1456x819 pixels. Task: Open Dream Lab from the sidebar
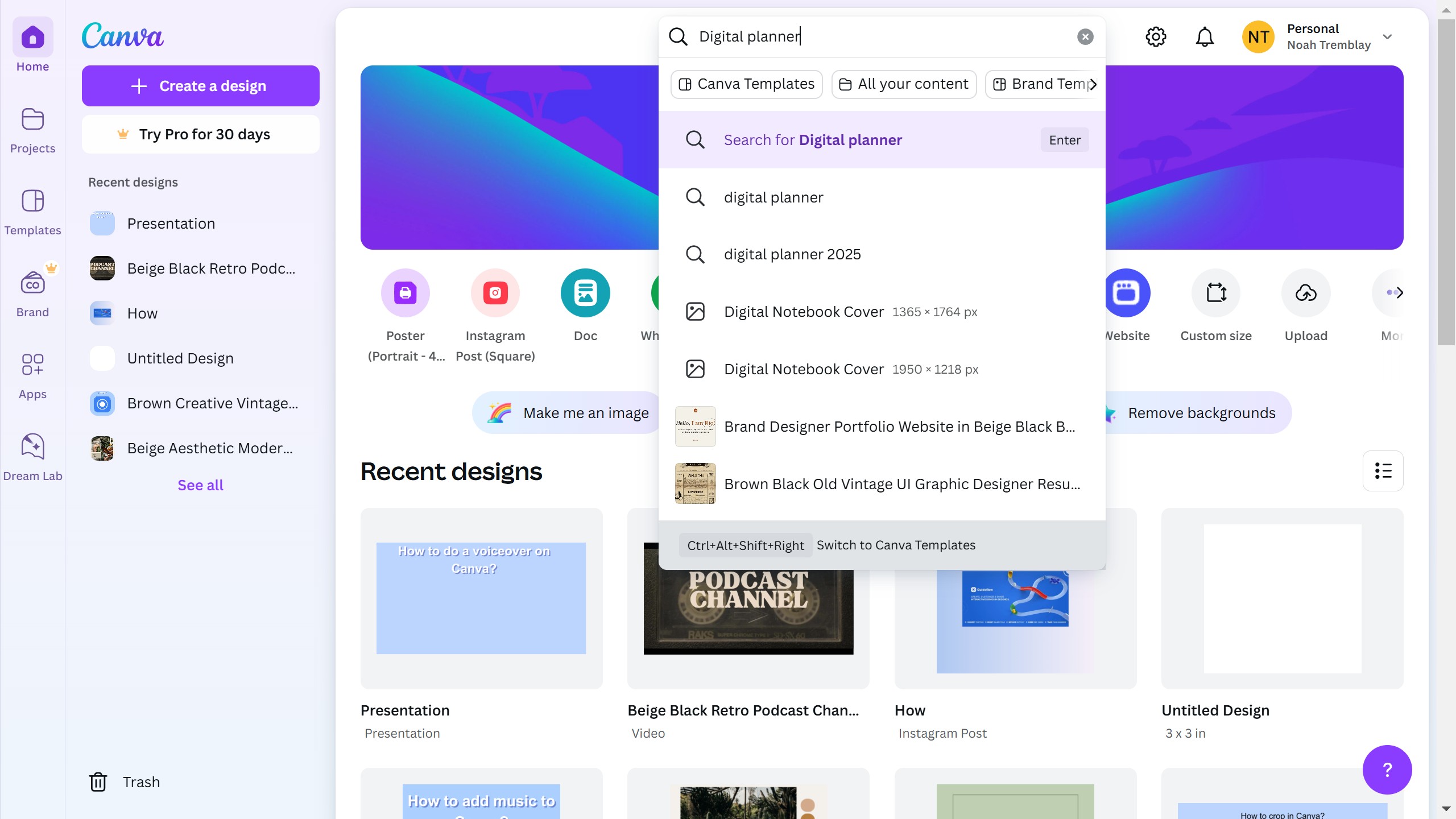tap(32, 447)
